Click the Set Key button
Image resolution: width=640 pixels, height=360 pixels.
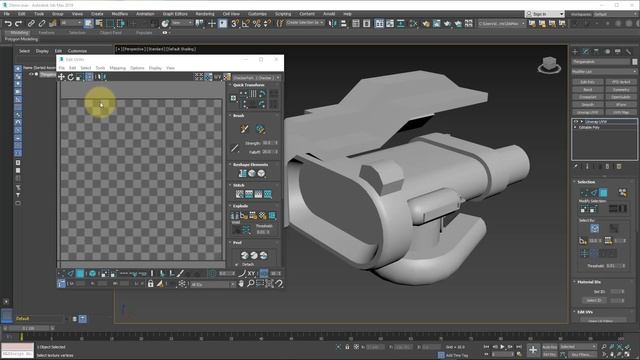(549, 355)
